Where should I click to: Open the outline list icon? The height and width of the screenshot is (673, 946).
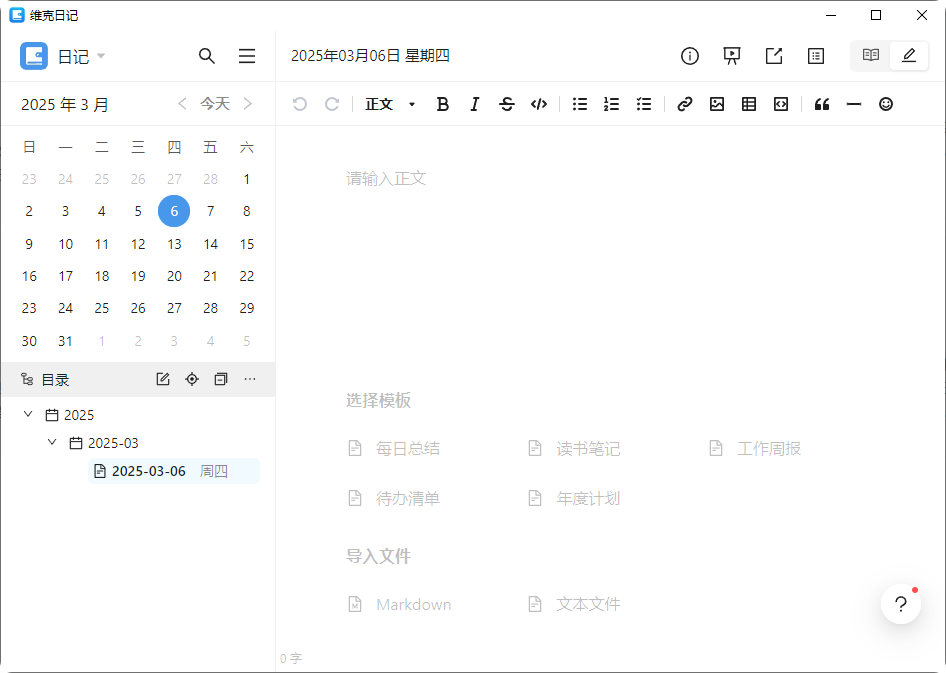[816, 56]
